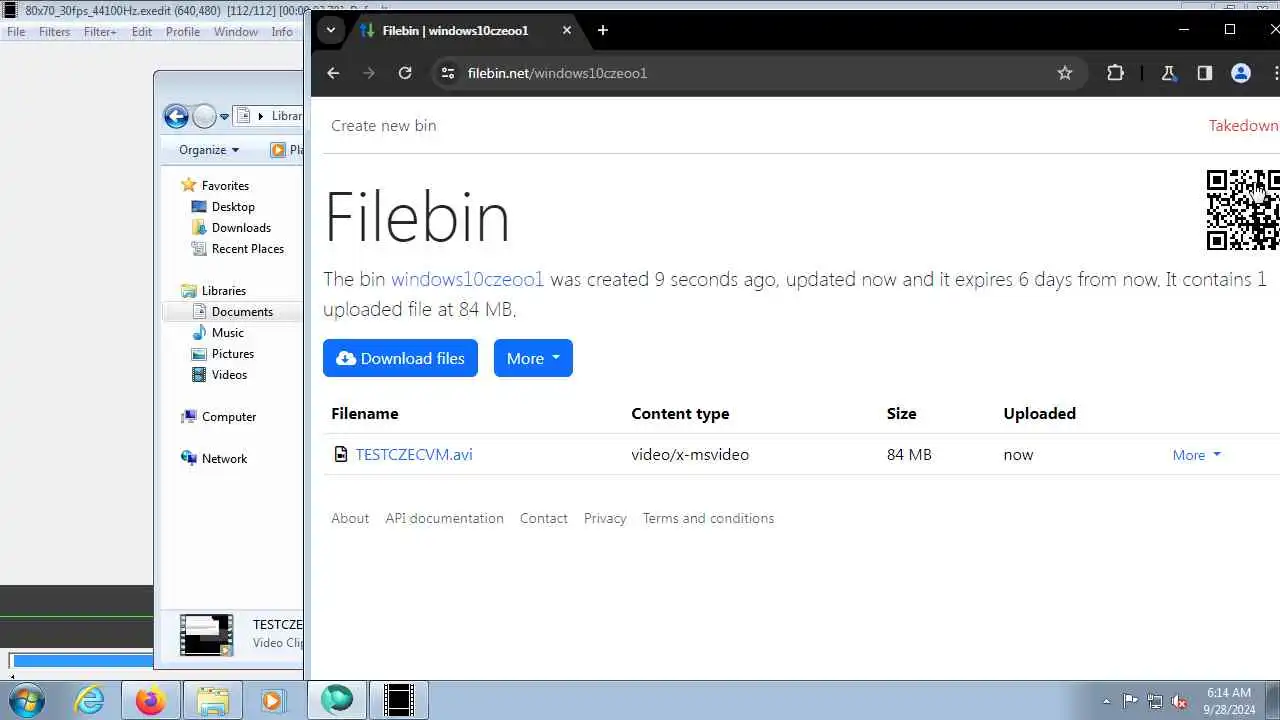Open Chrome extensions puzzle icon
The image size is (1280, 720).
click(x=1115, y=73)
